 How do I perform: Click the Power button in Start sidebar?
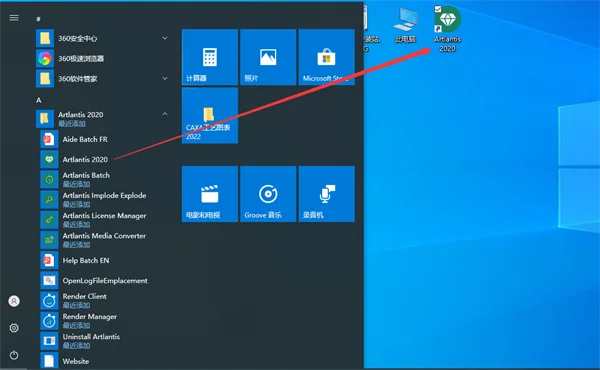coord(14,355)
